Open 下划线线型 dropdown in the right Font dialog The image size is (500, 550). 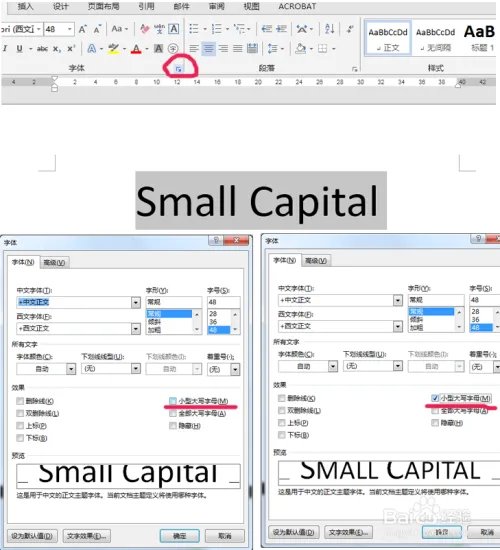(x=398, y=366)
